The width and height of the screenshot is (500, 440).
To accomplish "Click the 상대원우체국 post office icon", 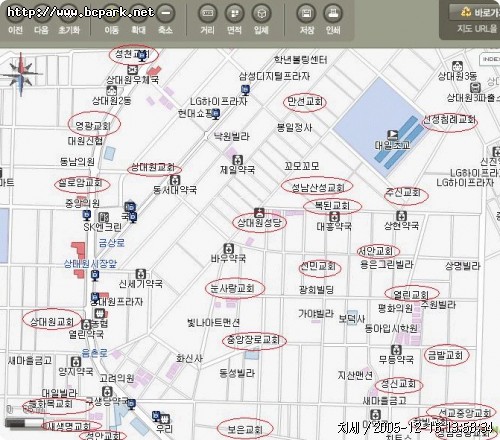I will (x=133, y=70).
